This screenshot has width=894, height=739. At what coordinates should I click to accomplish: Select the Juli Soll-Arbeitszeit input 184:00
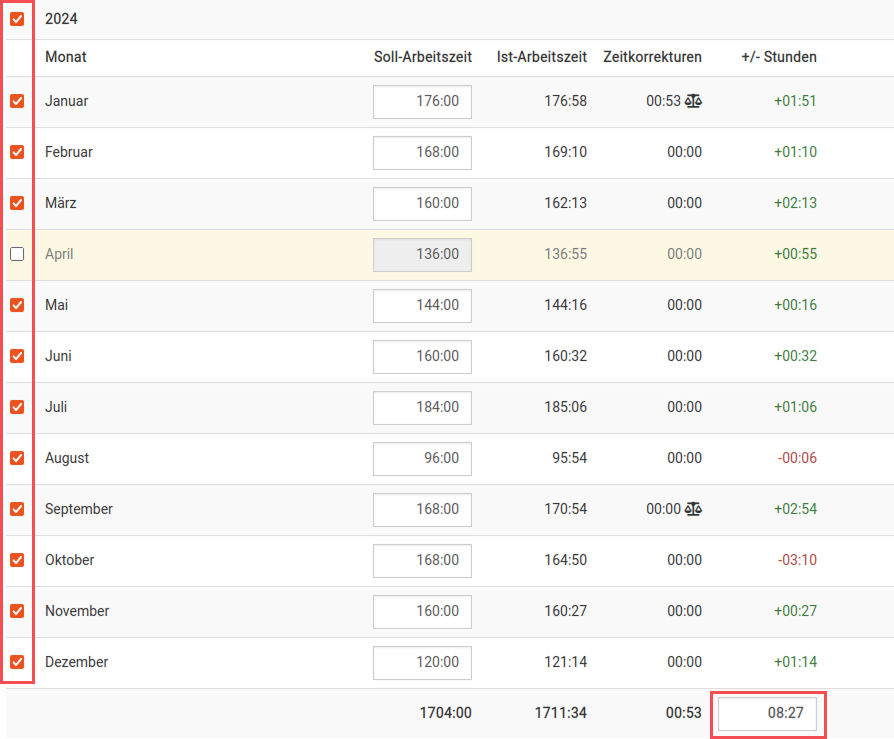(422, 407)
